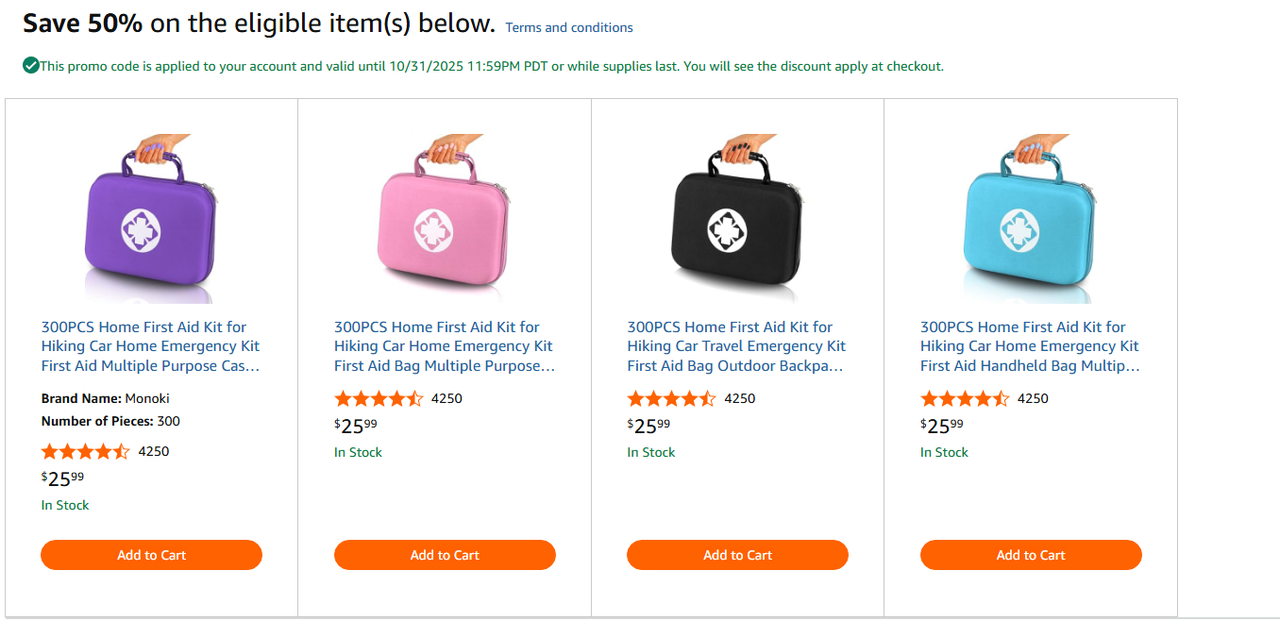Add the black first aid kit to cart
Screen dimensions: 1280x636
click(x=737, y=555)
